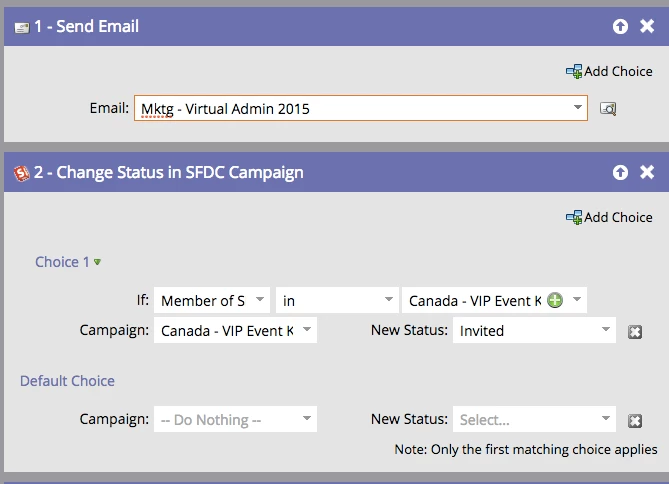Preview selected email with magnifier icon
Viewport: 669px width, 484px height.
coord(608,108)
